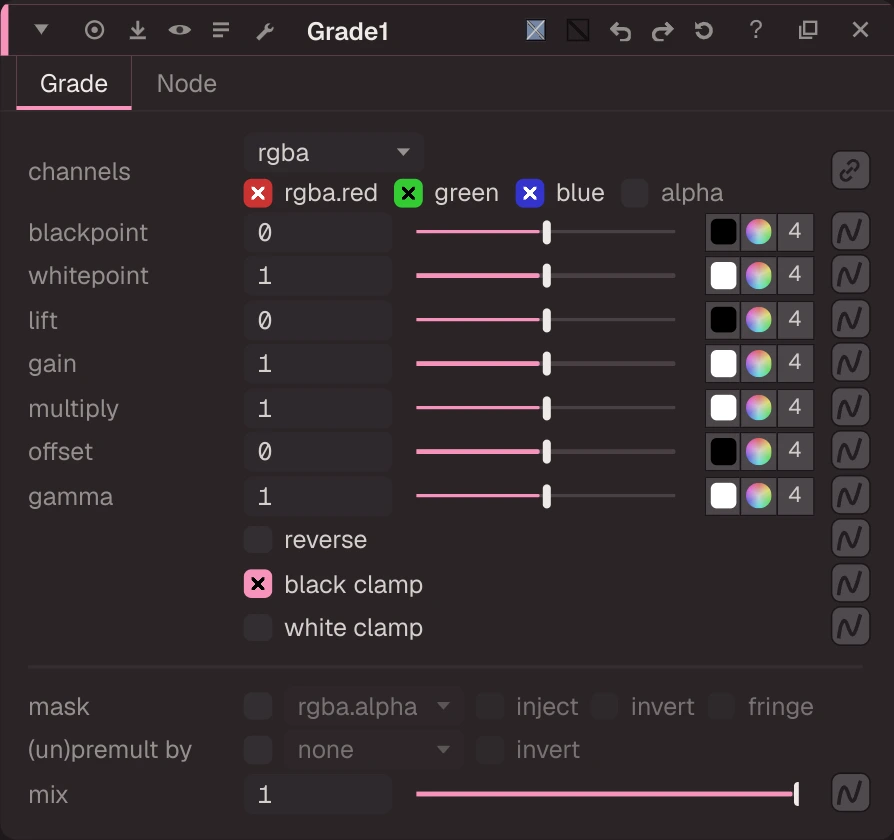Click the download arrow icon in the header

pos(137,30)
